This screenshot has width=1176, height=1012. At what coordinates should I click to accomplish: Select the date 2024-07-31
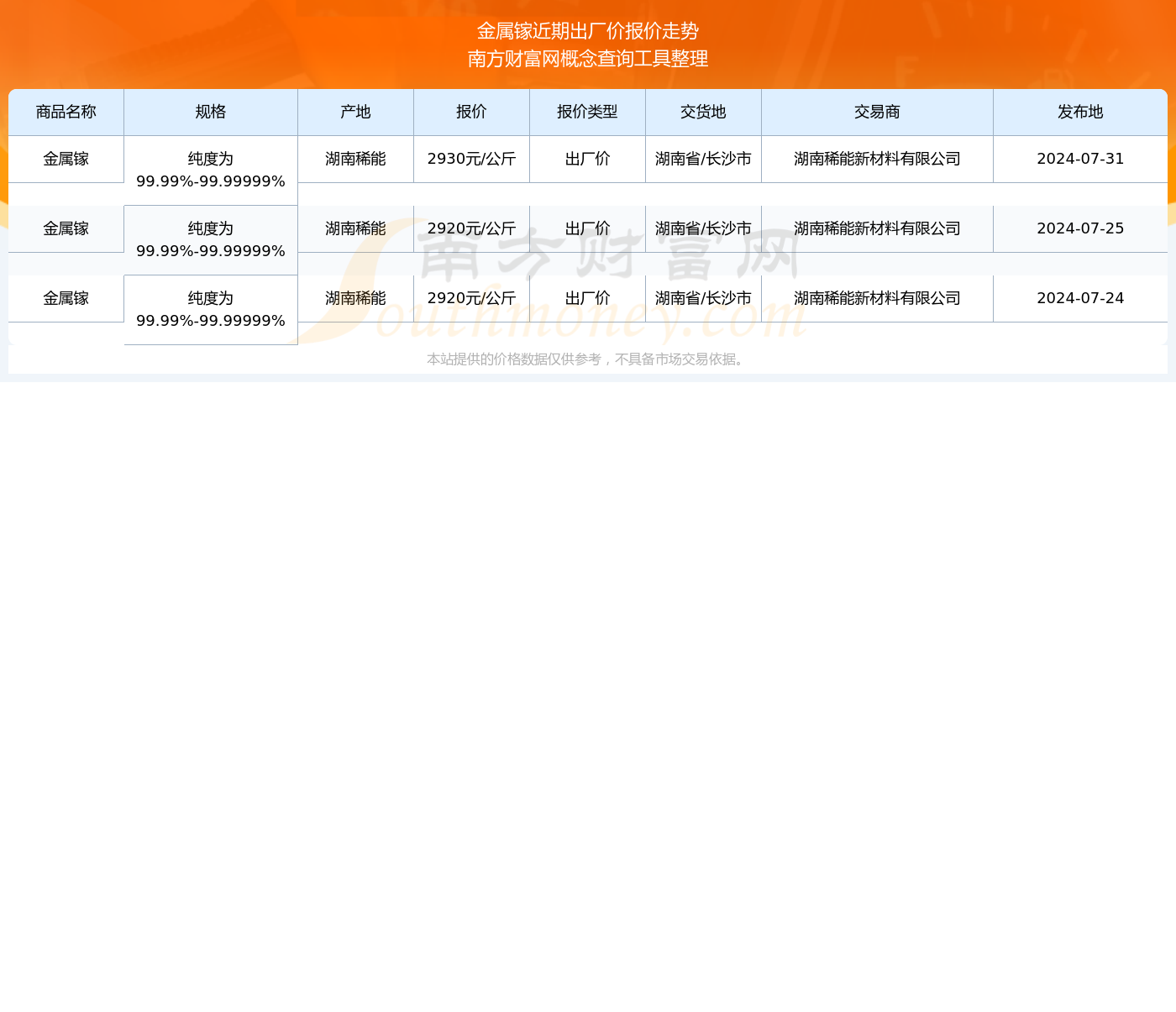[x=1080, y=159]
